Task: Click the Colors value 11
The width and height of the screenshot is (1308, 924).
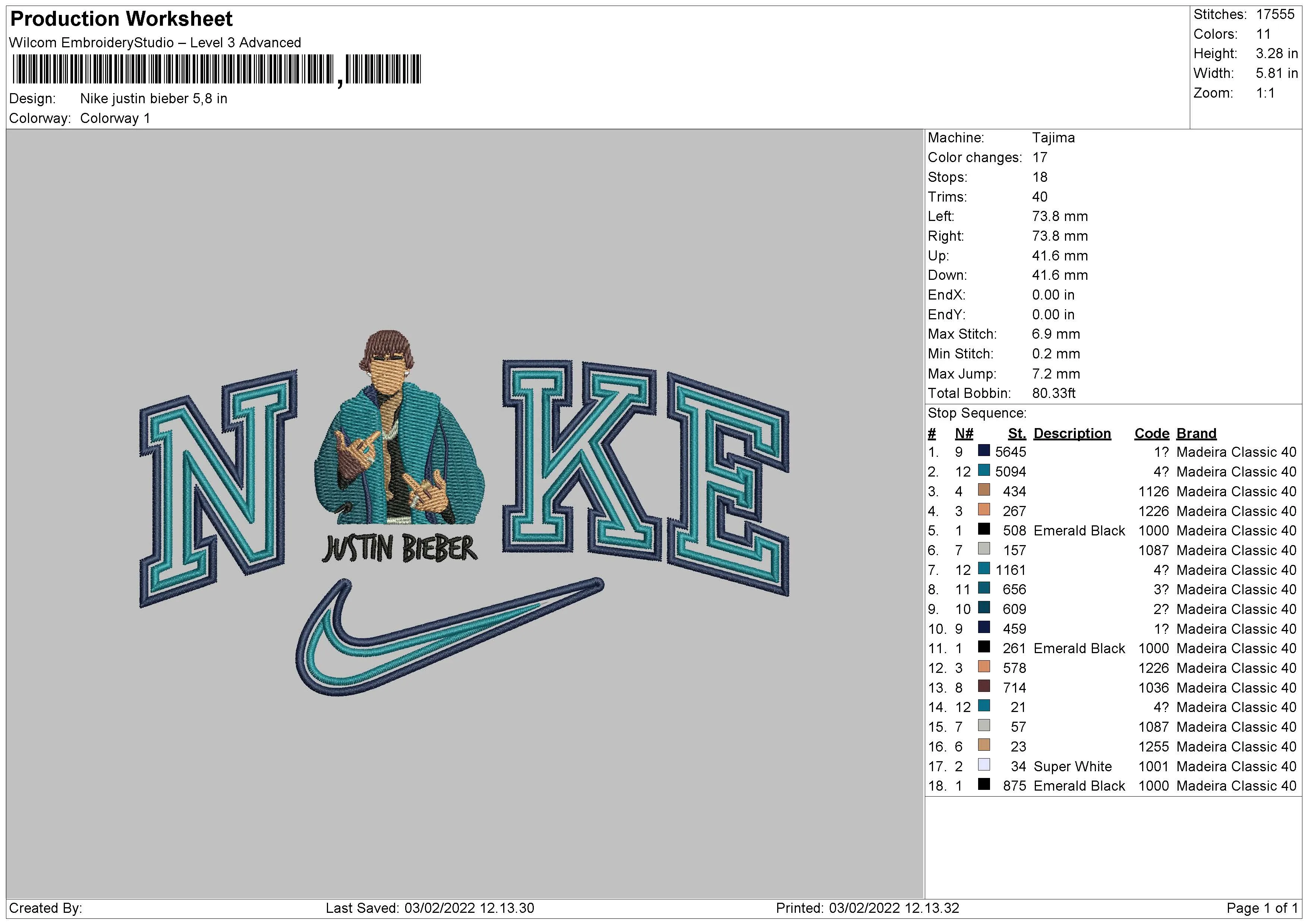Action: [1264, 34]
